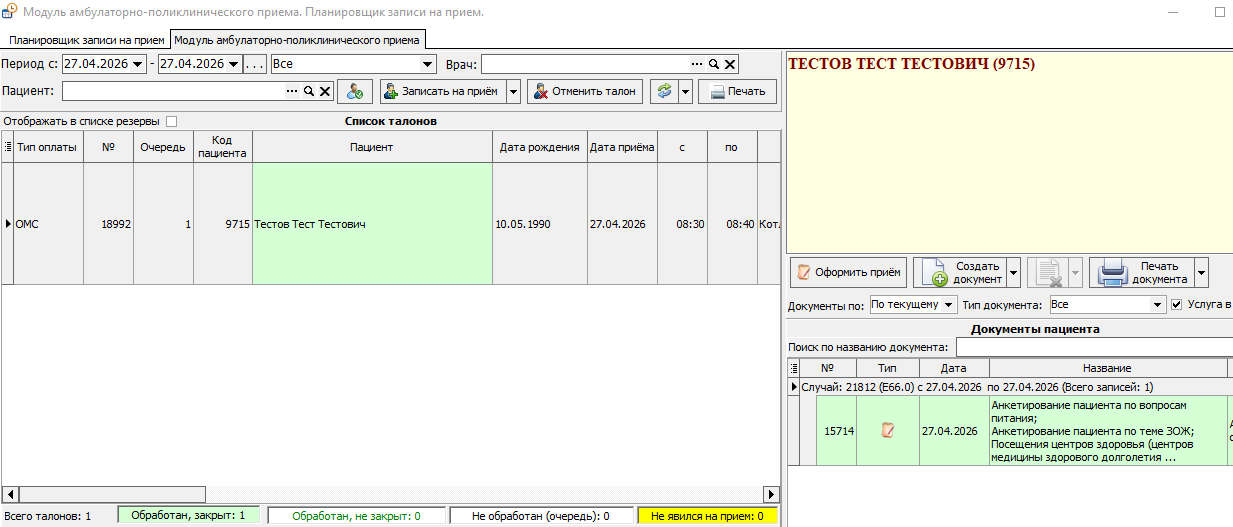Image resolution: width=1233 pixels, height=527 pixels.
Task: Clear the Врач field with the X icon
Action: coord(730,64)
